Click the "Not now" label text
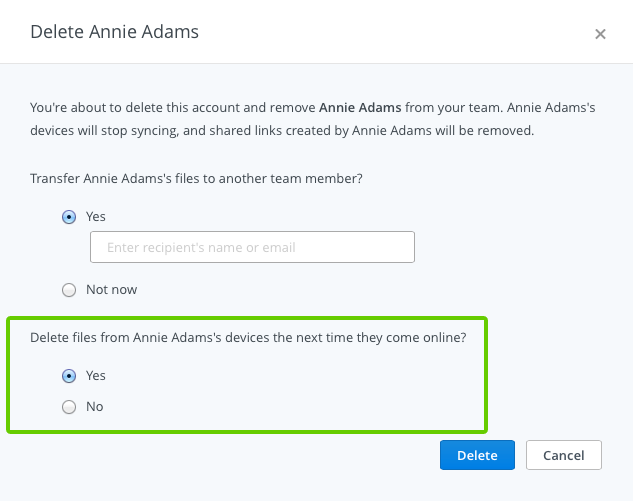633x501 pixels. (x=111, y=290)
